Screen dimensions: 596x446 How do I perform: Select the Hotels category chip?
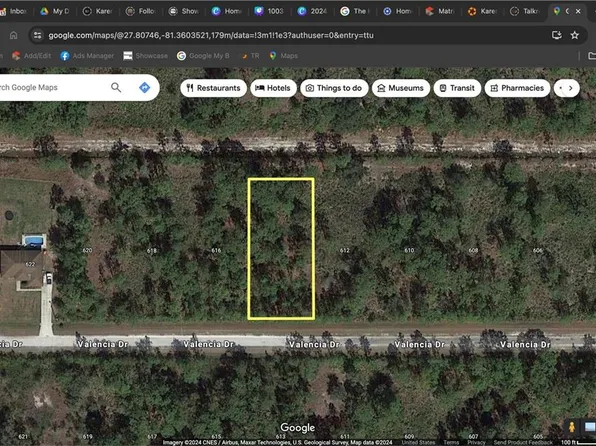coord(273,88)
